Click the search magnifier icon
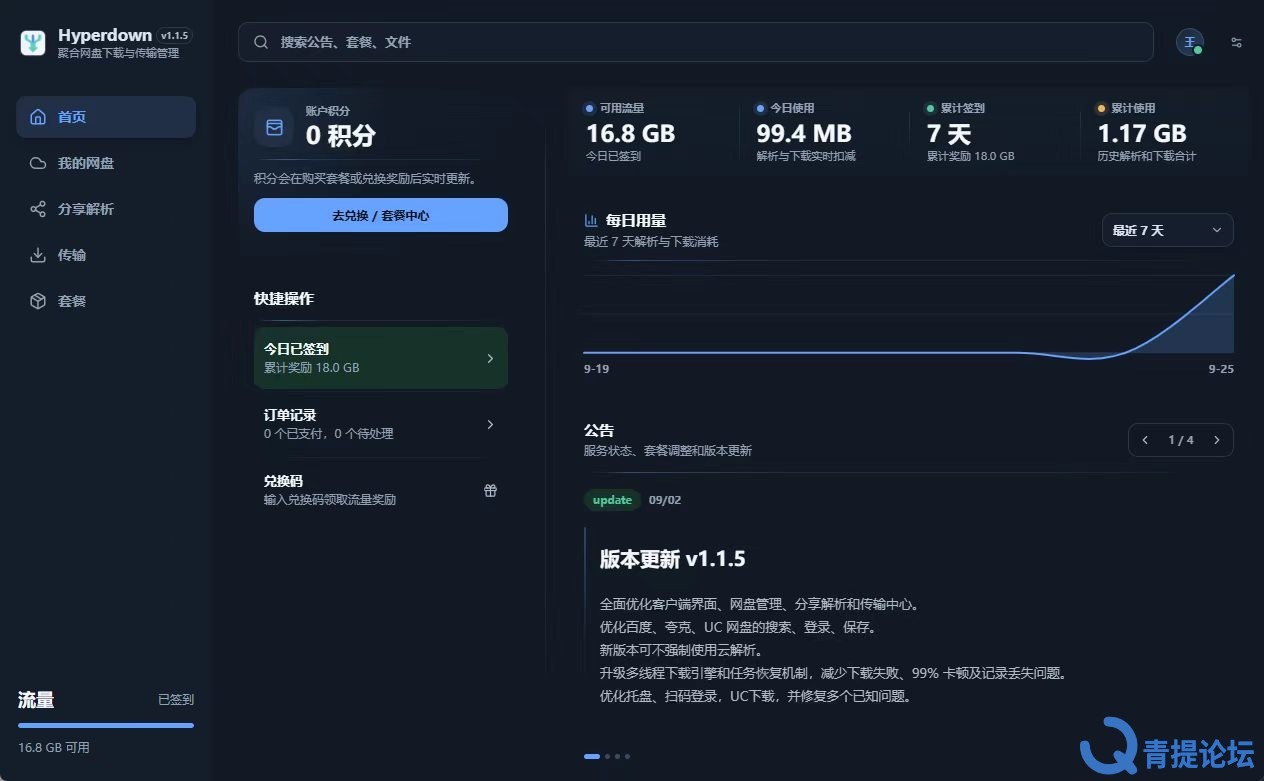The width and height of the screenshot is (1264, 781). 261,42
